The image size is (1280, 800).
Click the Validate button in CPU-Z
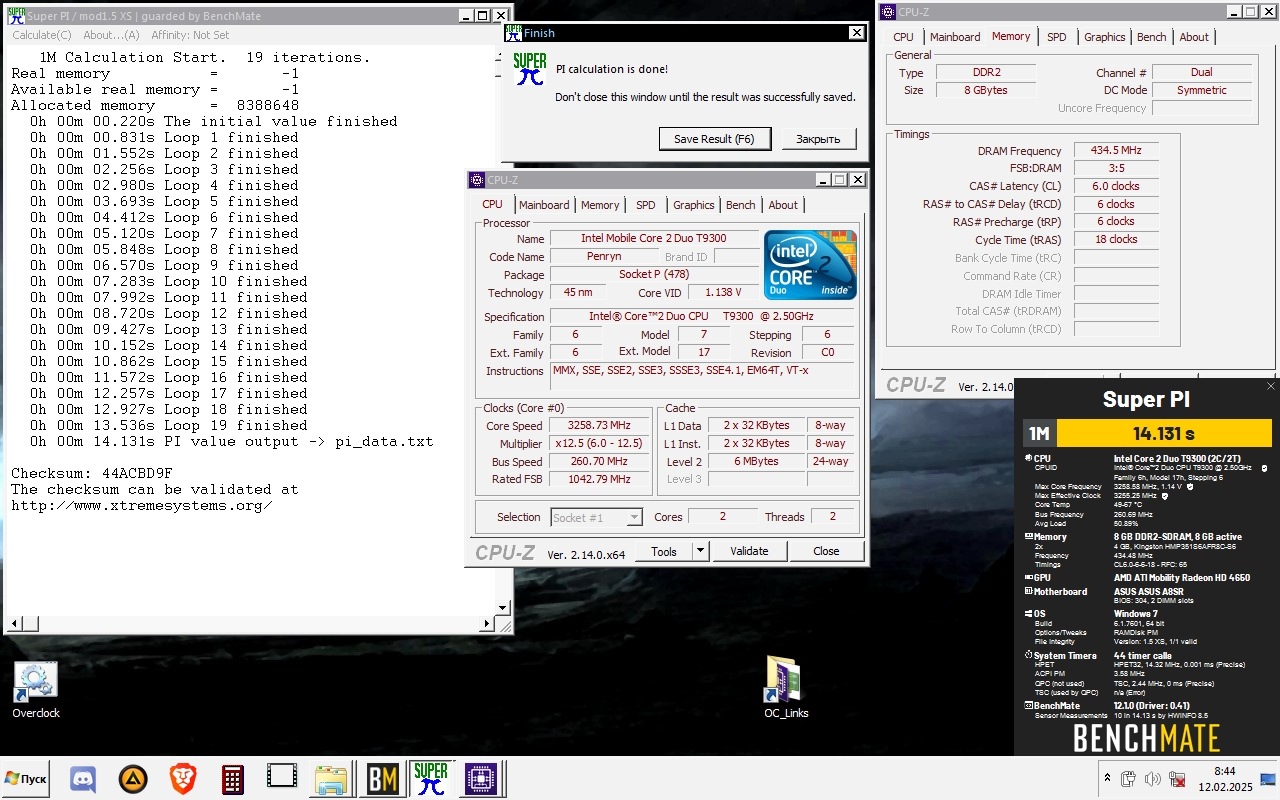coord(749,551)
